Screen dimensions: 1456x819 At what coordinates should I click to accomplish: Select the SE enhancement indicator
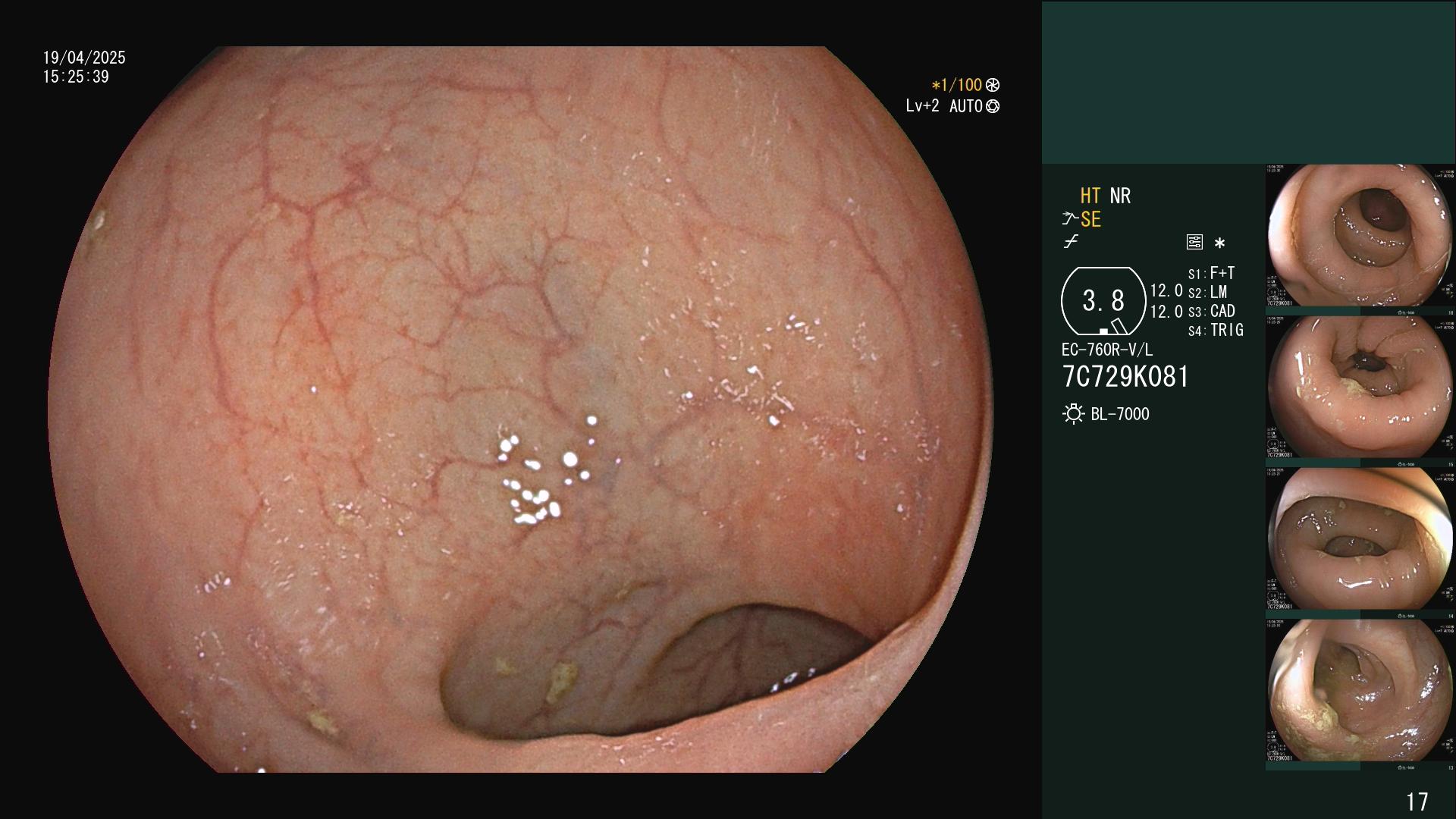(x=1090, y=220)
